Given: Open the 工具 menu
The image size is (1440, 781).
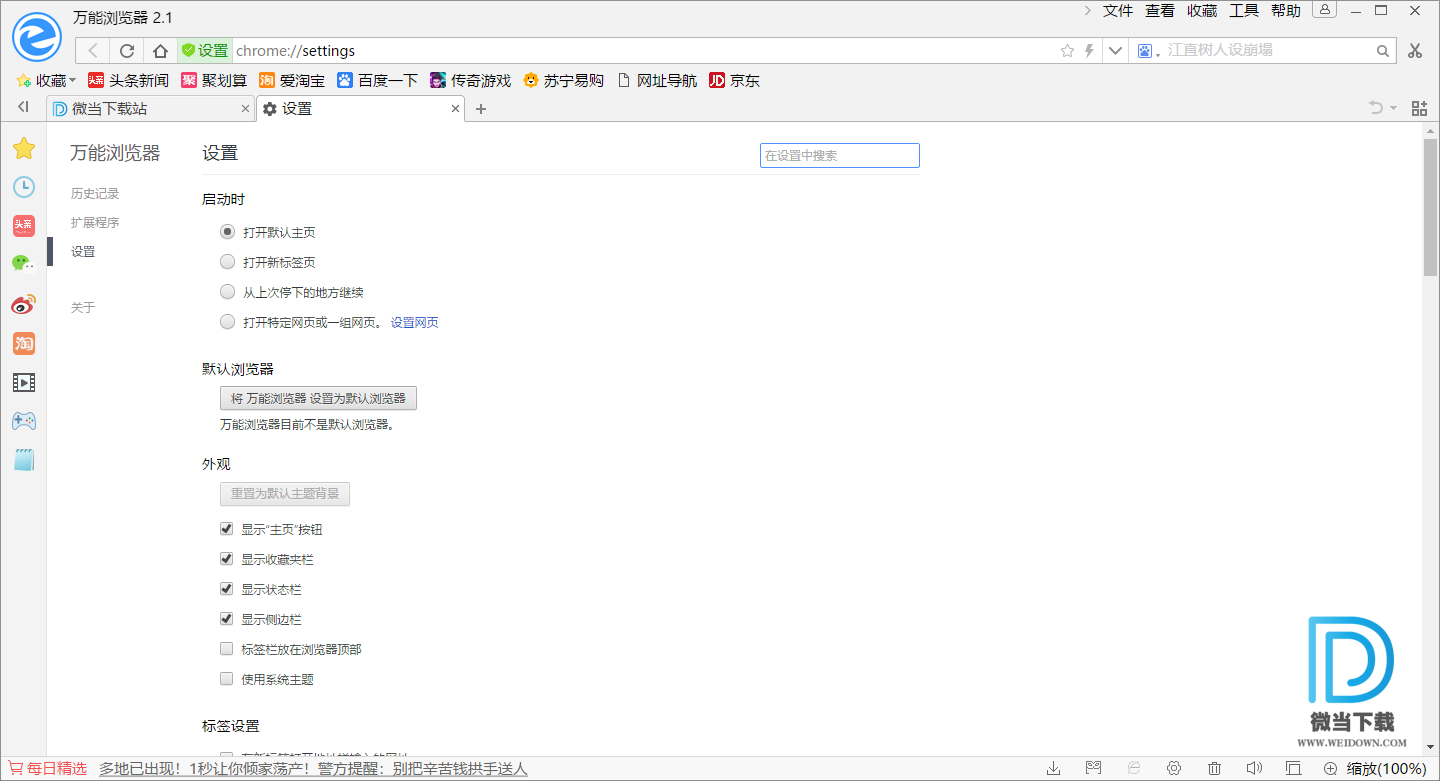Looking at the screenshot, I should click(1244, 10).
